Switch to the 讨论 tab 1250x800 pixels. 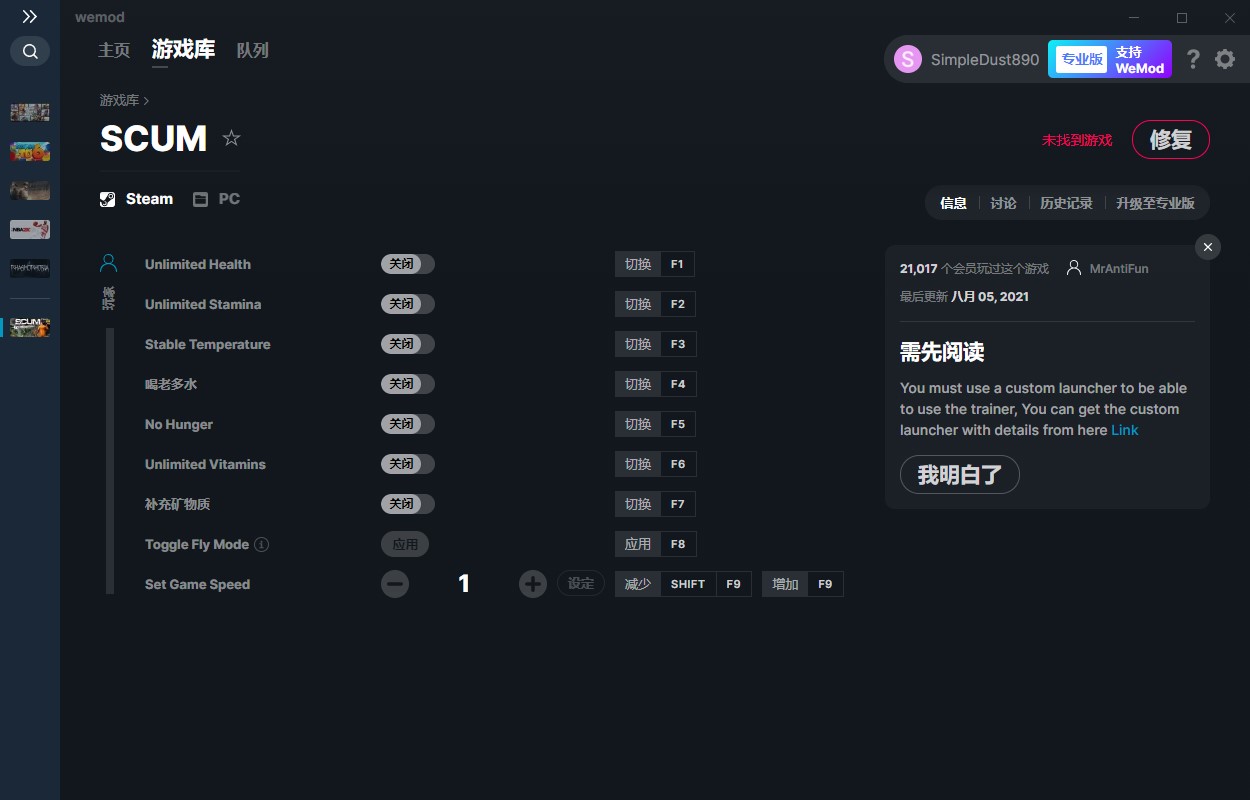point(1003,203)
